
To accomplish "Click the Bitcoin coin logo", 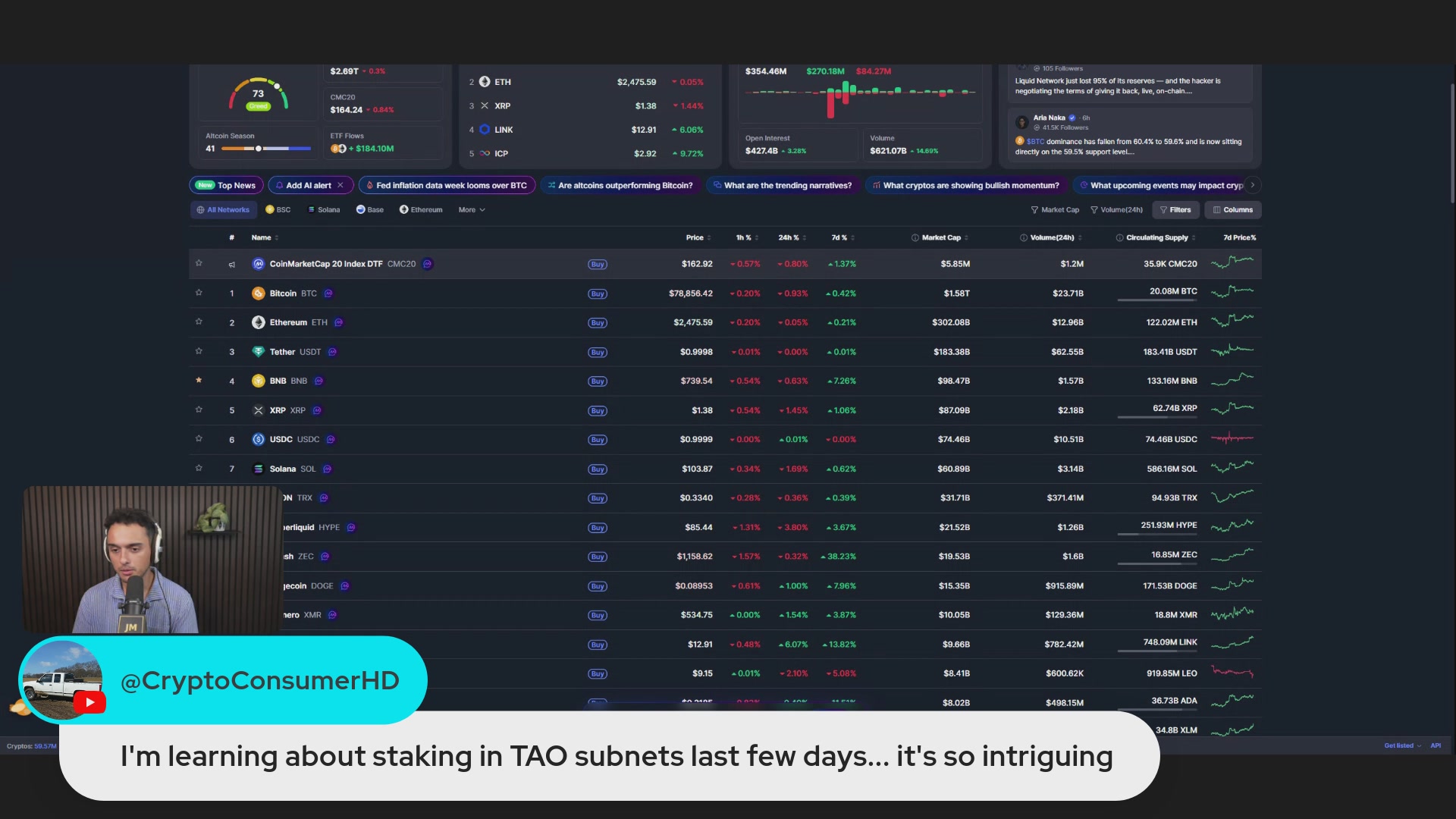I will (258, 293).
